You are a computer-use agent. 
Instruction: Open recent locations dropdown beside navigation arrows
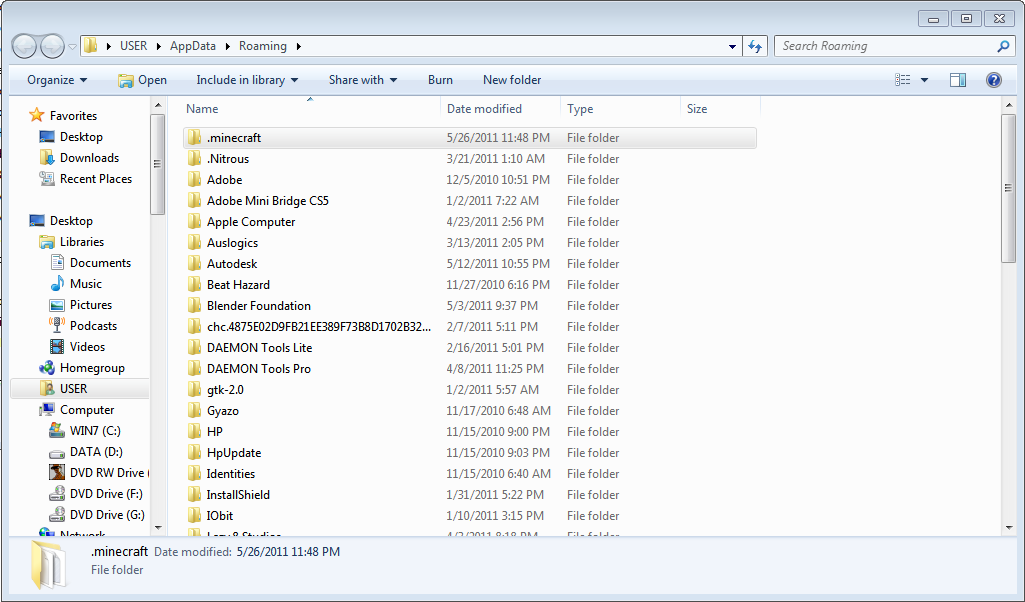[73, 47]
